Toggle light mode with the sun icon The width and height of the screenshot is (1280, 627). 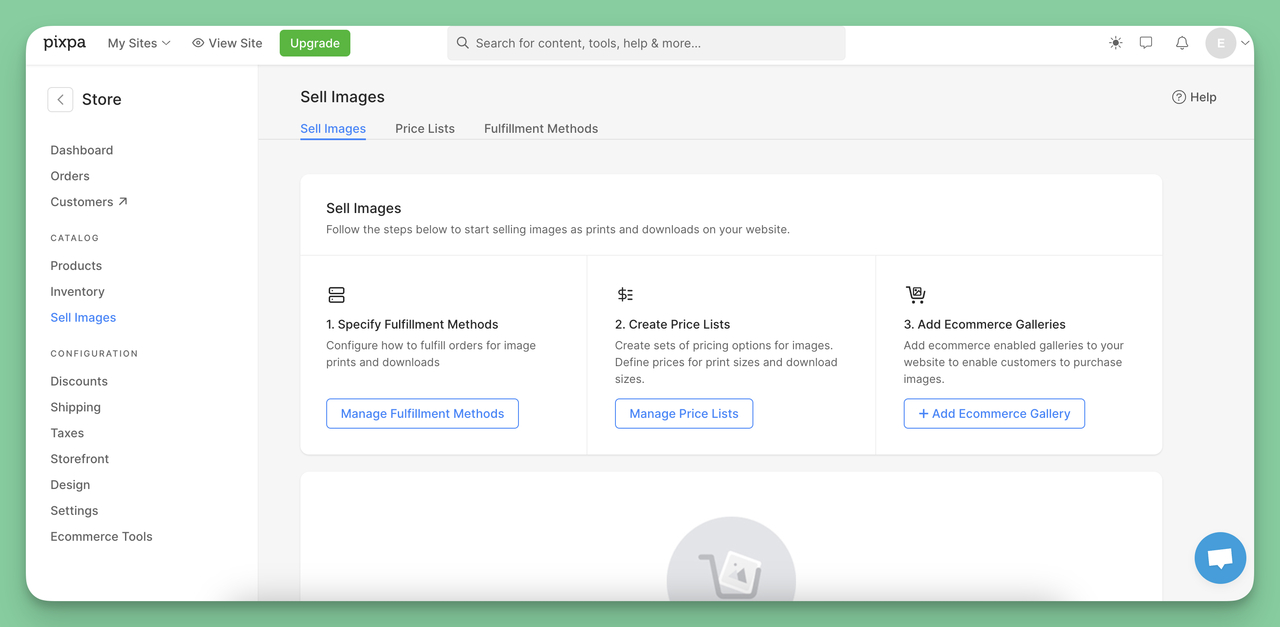tap(1115, 43)
